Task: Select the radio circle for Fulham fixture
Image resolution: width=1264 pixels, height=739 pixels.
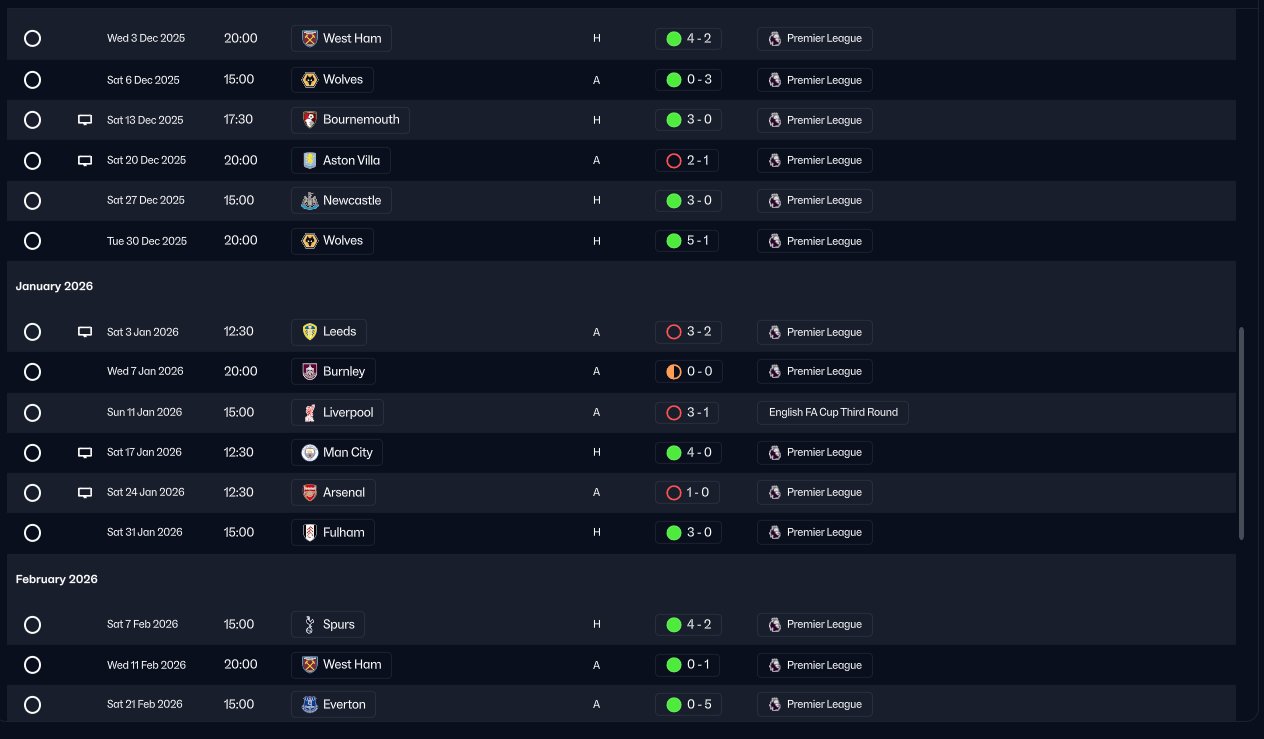Action: pyautogui.click(x=32, y=532)
